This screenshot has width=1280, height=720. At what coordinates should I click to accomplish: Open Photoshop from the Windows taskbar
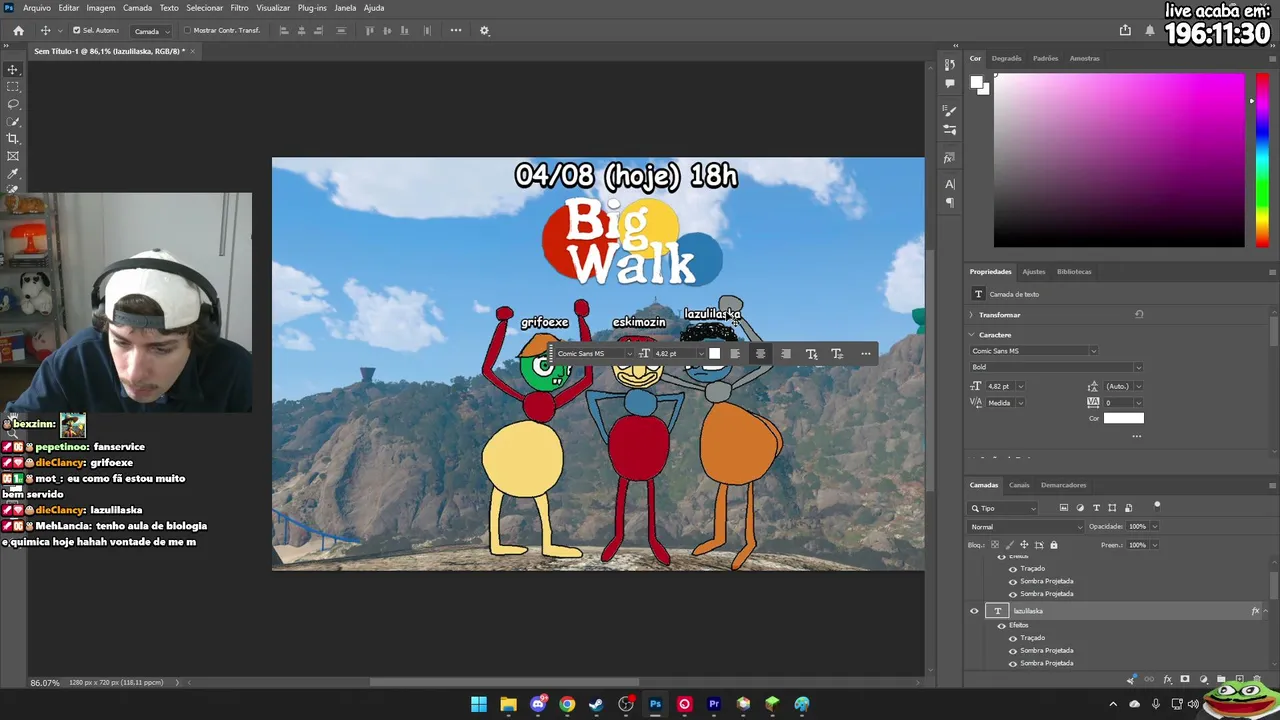[x=655, y=704]
